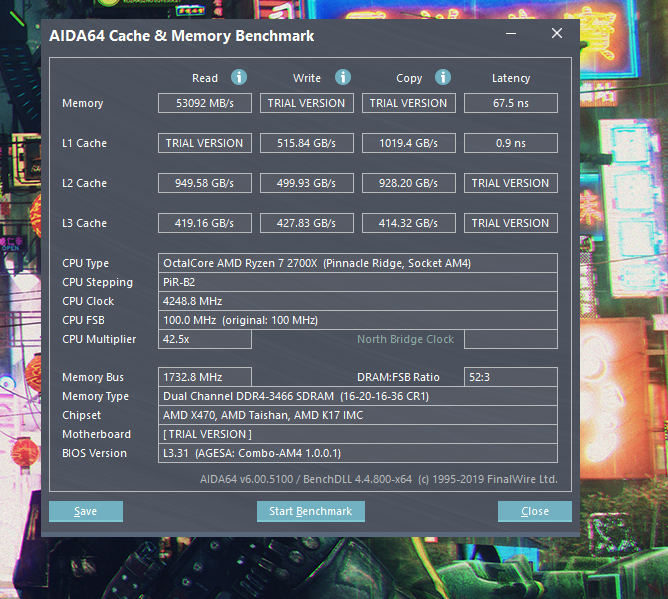The image size is (668, 599).
Task: Select L3 Cache copy 414.32 GB/s
Action: 409,223
